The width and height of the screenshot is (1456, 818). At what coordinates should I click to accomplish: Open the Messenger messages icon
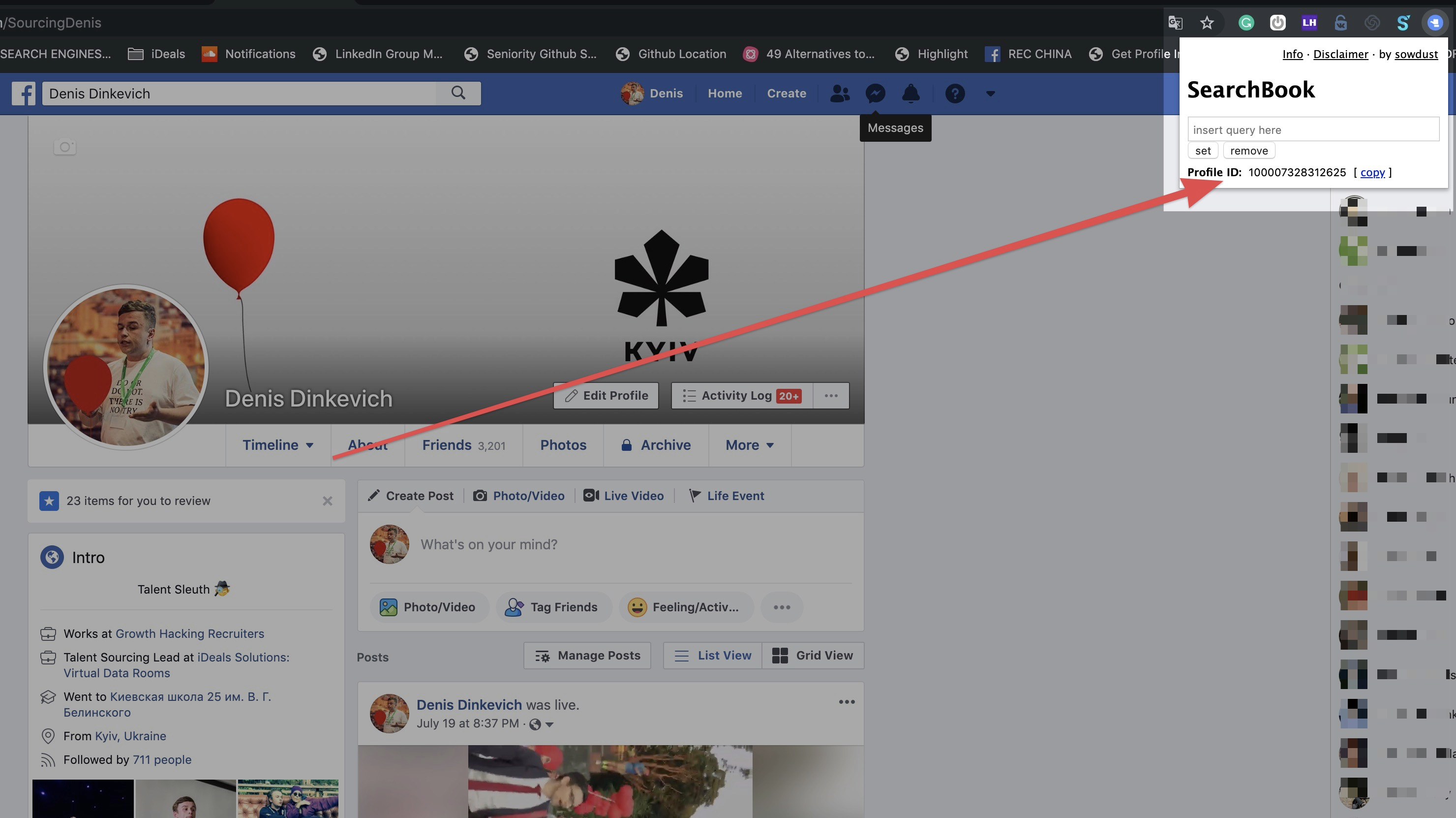click(875, 94)
